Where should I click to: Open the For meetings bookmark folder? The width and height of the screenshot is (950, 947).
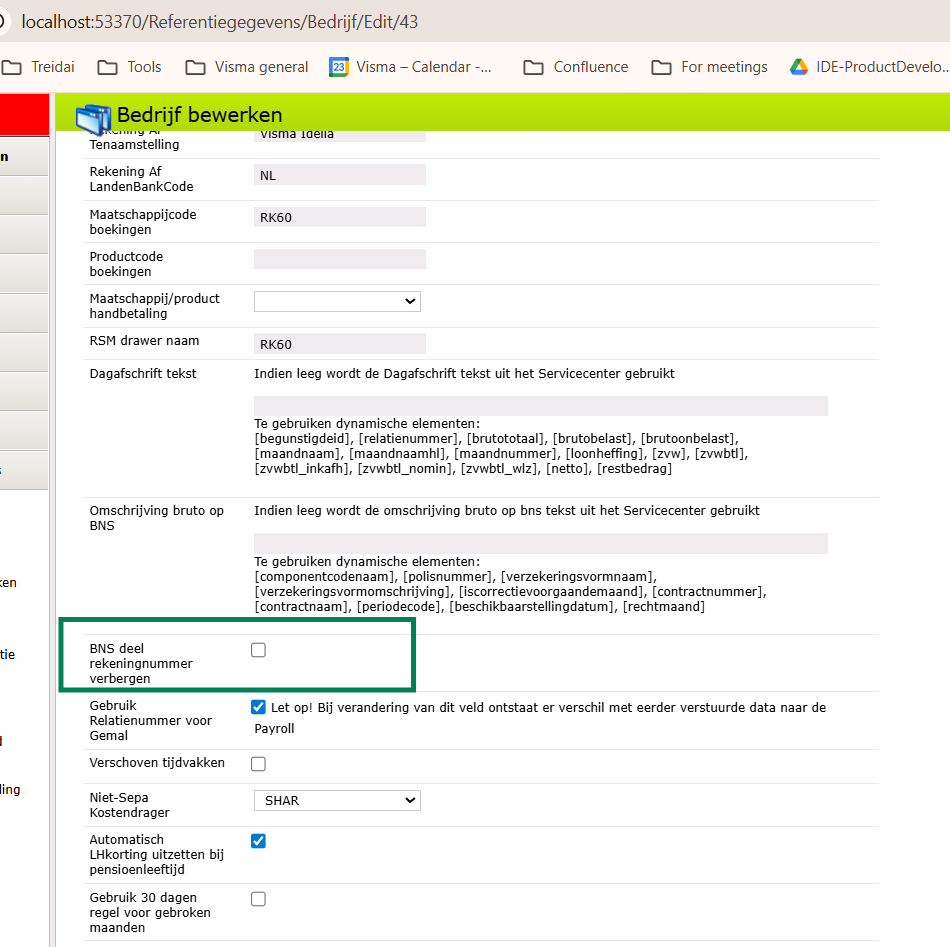click(x=709, y=67)
